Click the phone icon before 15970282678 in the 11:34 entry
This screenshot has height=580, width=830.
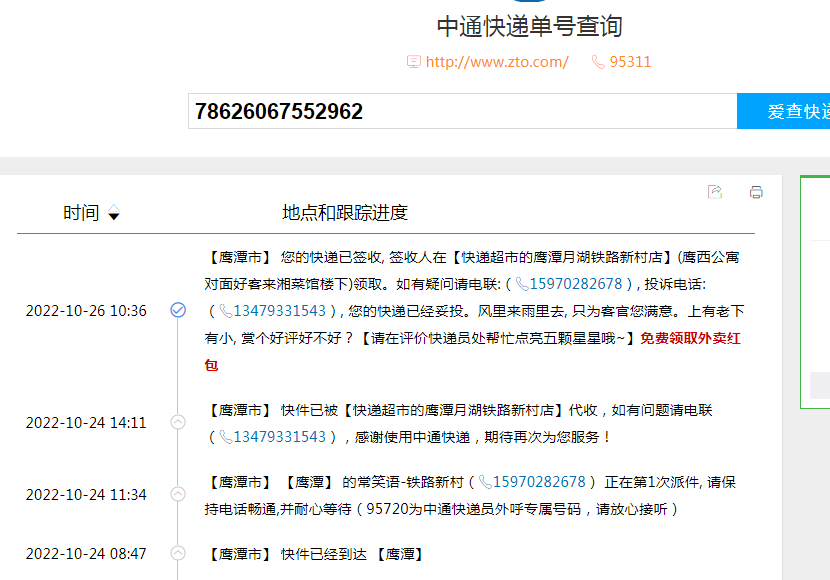(485, 482)
